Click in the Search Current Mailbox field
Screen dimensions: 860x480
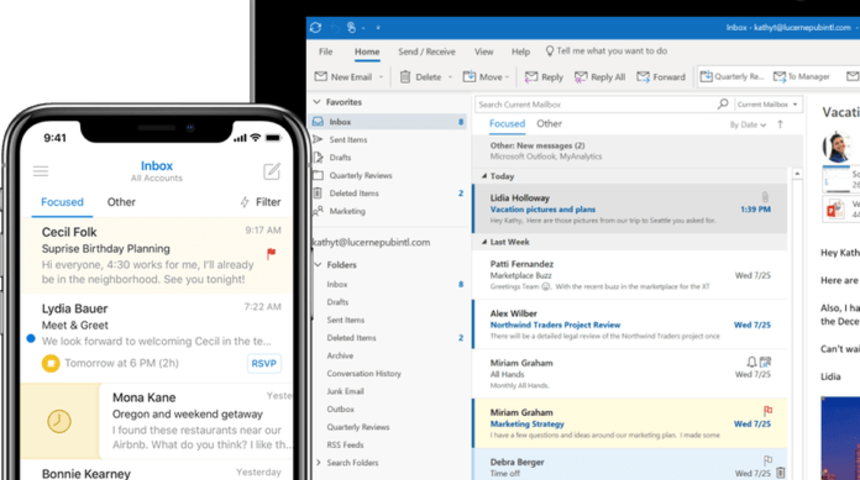click(596, 104)
